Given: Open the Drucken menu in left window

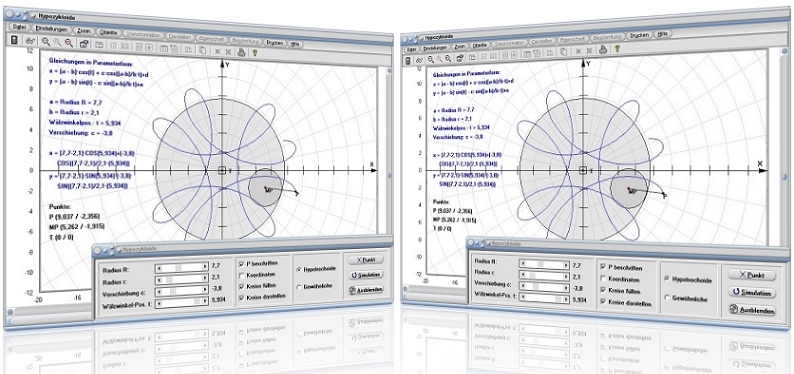Looking at the screenshot, I should click(x=274, y=43).
